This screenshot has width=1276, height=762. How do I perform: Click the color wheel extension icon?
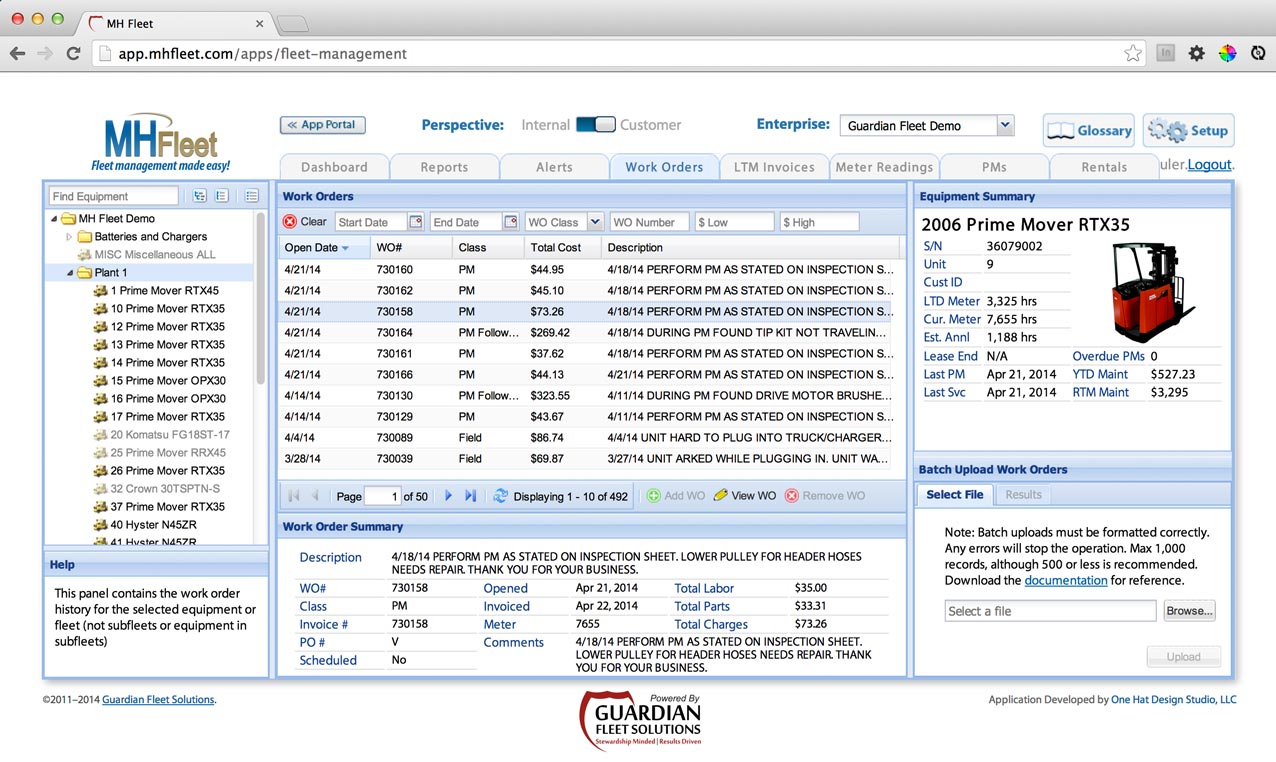point(1227,54)
